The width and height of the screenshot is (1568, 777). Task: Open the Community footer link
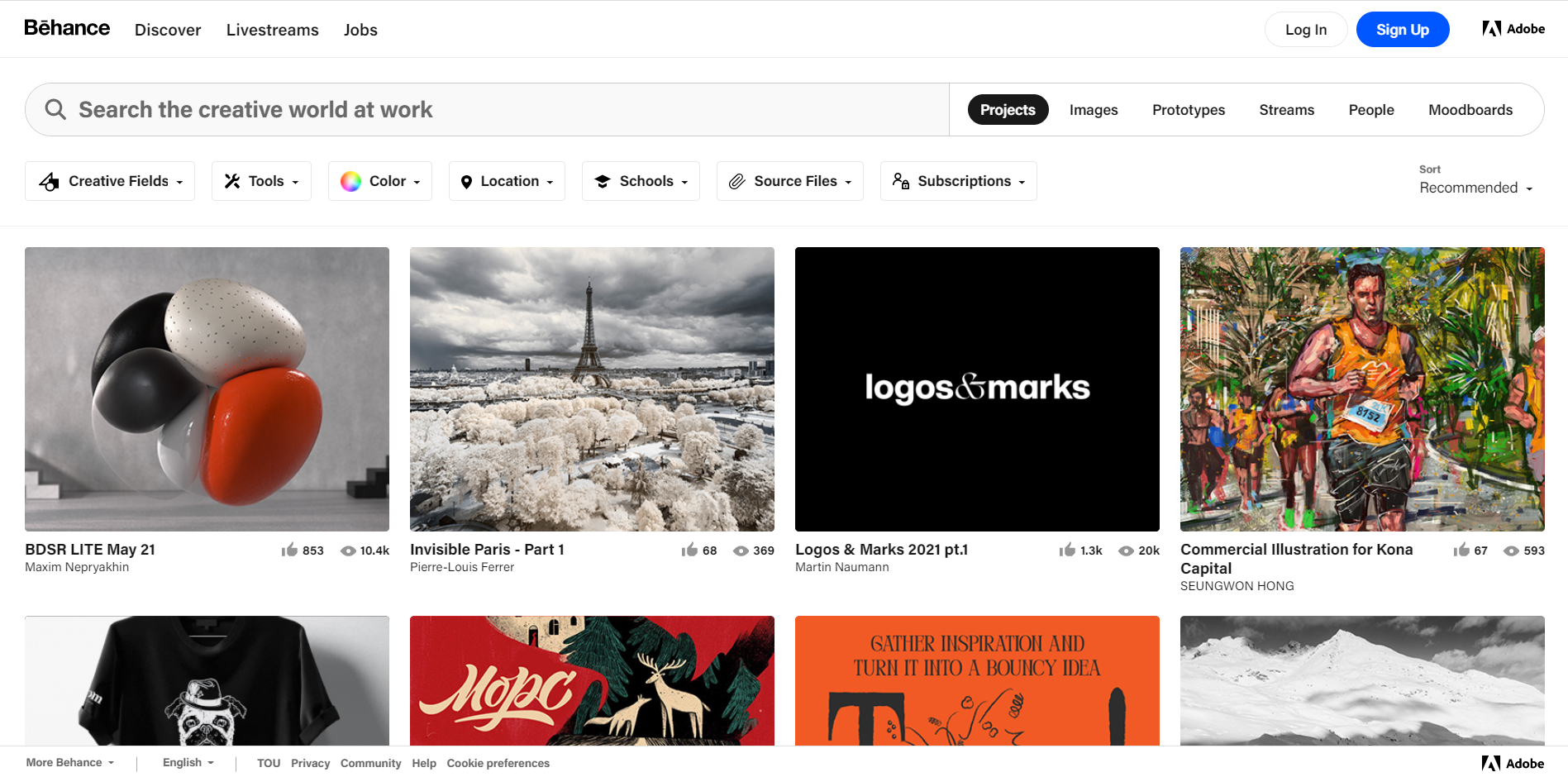point(370,763)
